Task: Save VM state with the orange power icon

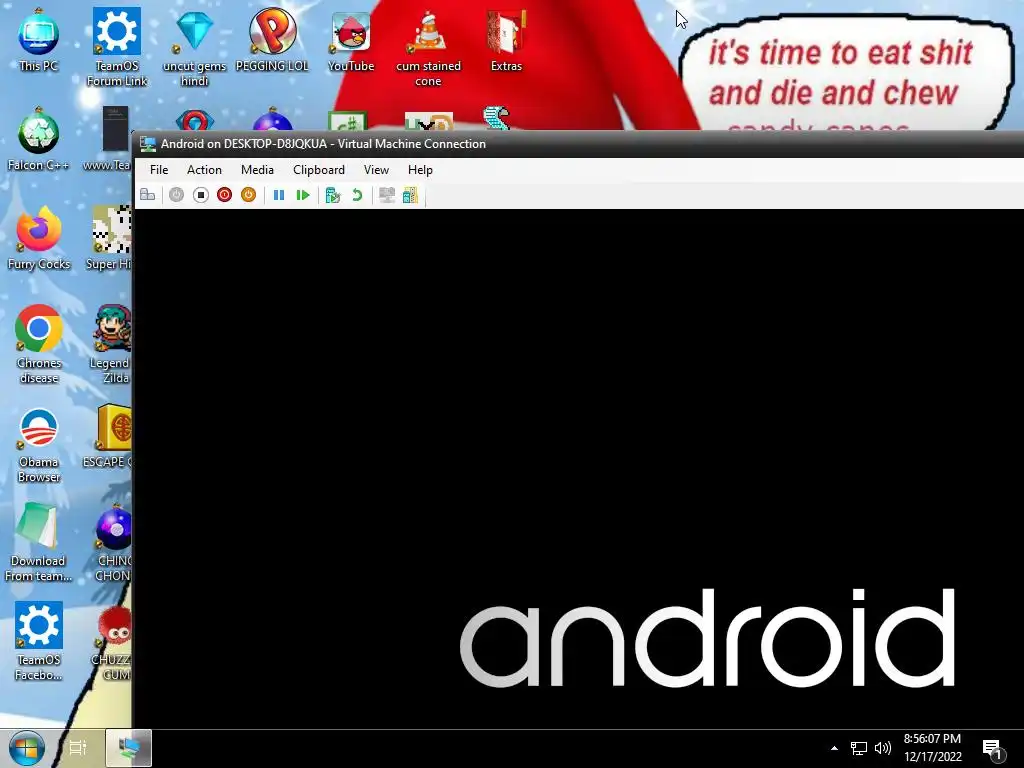Action: 248,195
